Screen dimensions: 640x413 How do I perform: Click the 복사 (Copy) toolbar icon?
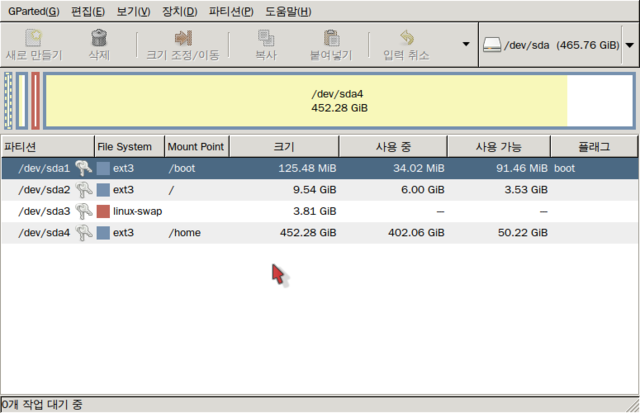point(266,38)
